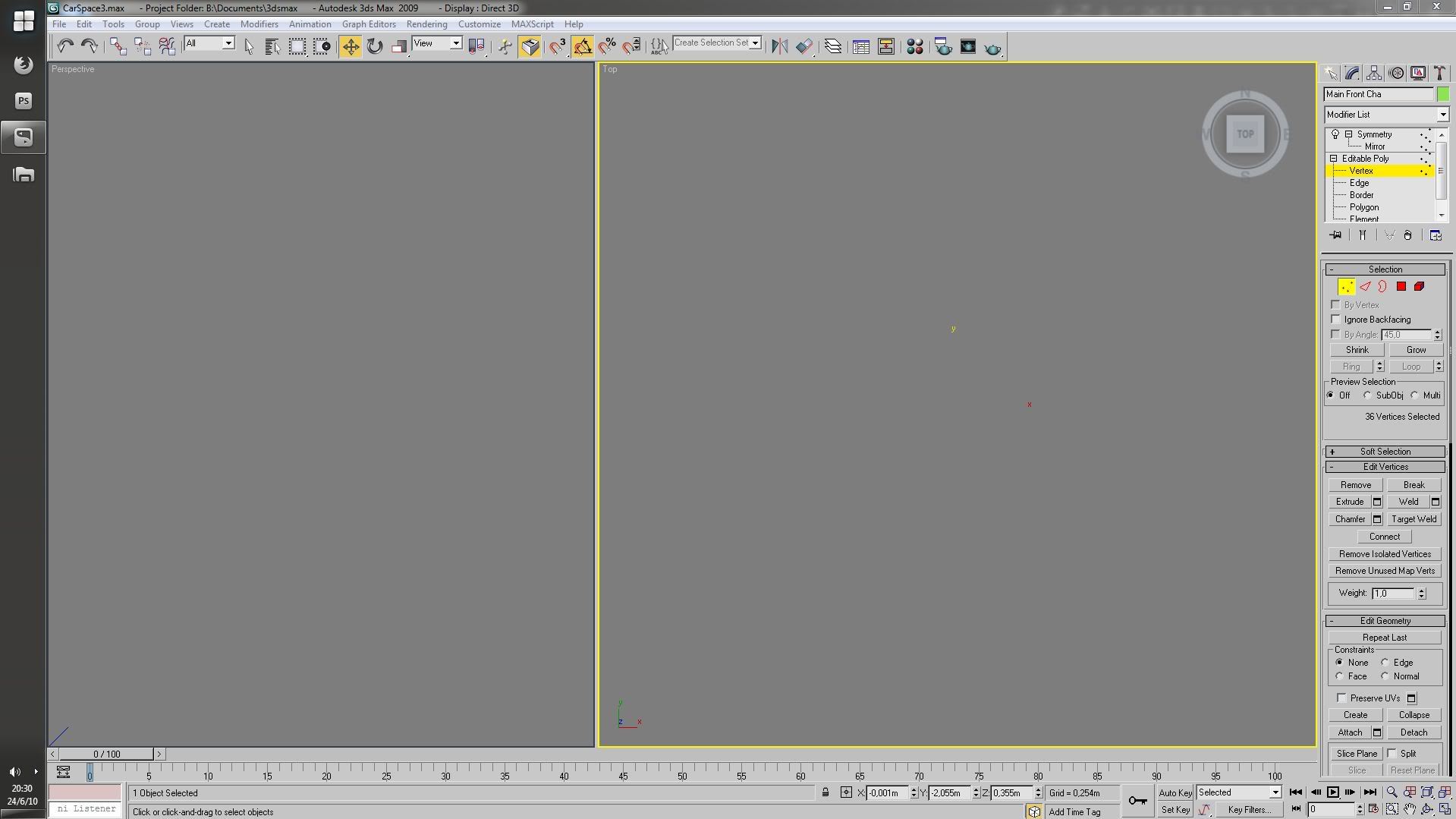Click the Remove Isolated Vertices button
Image resolution: width=1456 pixels, height=819 pixels.
point(1385,554)
